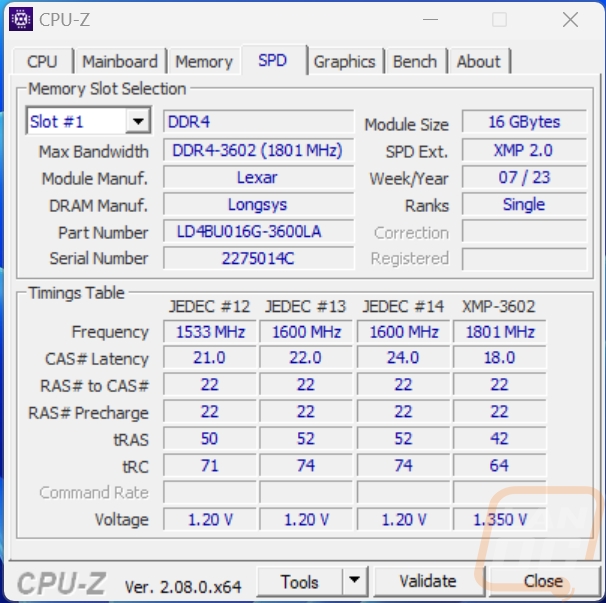This screenshot has height=603, width=606.
Task: Switch to the CPU tab
Action: (42, 61)
